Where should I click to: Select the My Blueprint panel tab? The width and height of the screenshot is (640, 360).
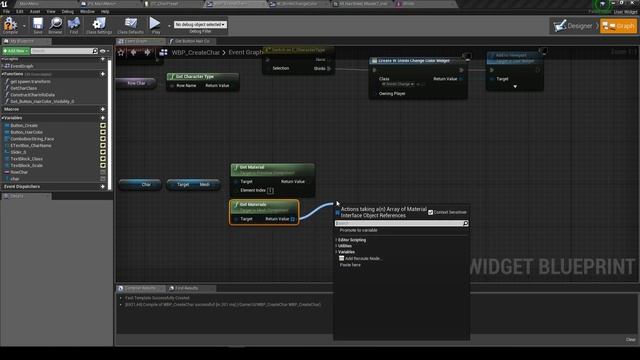26,41
